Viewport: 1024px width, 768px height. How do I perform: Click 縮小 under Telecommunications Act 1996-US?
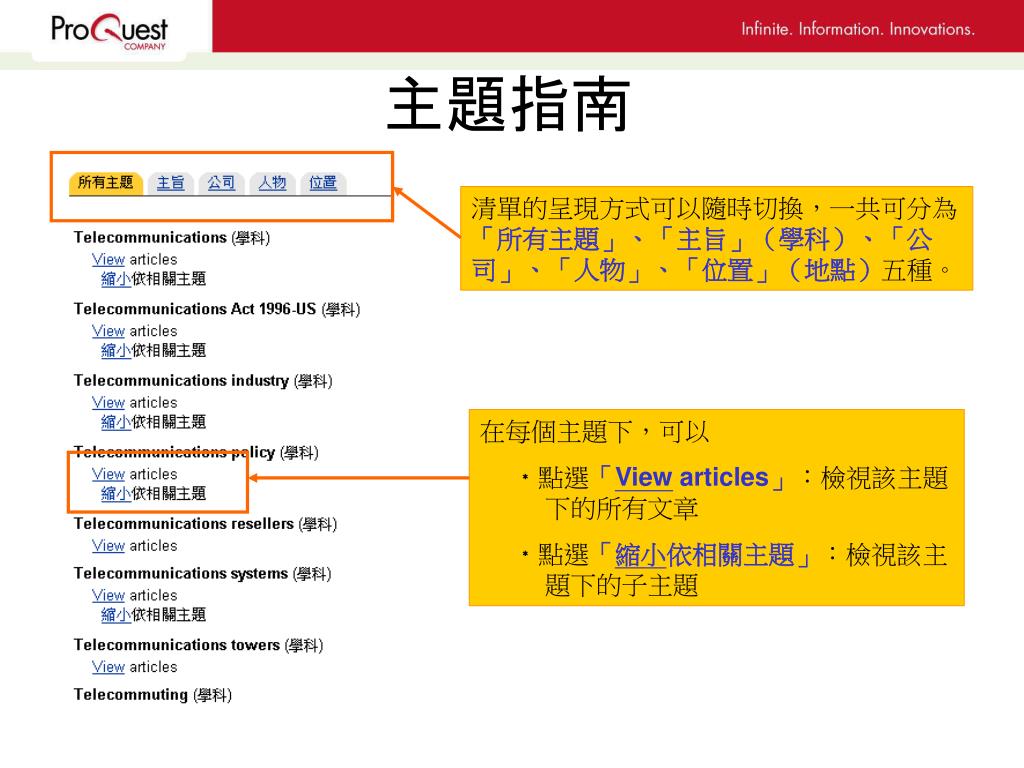point(116,351)
